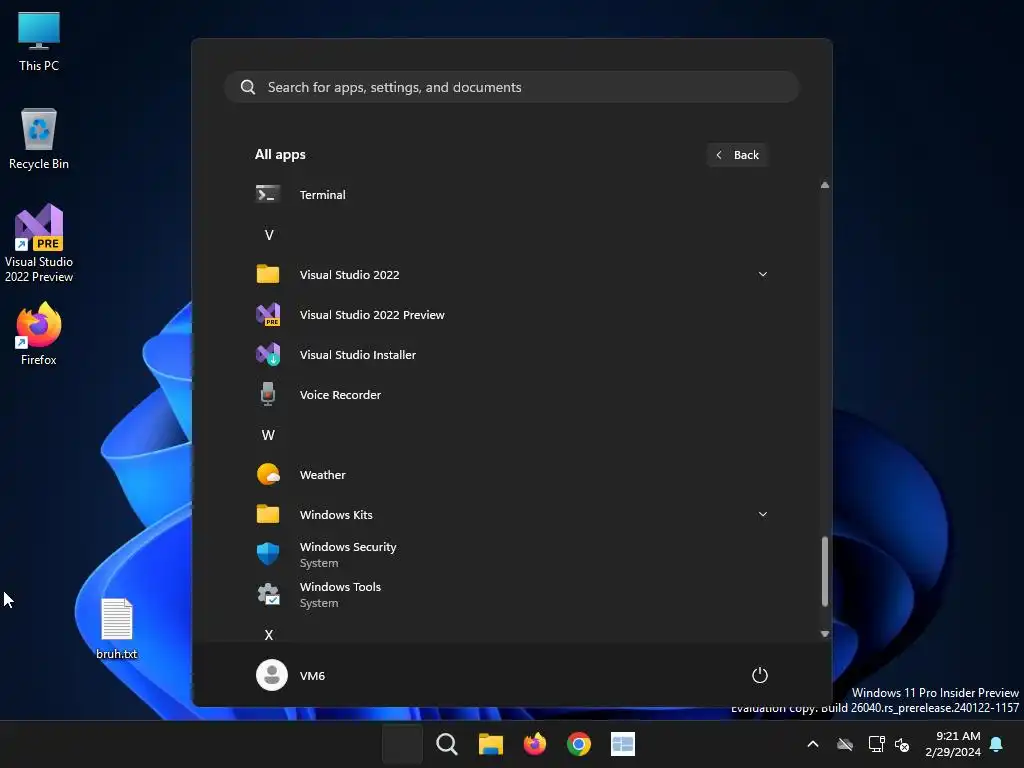Click the muted volume tray icon
Screen dimensions: 1024x768
coord(902,744)
